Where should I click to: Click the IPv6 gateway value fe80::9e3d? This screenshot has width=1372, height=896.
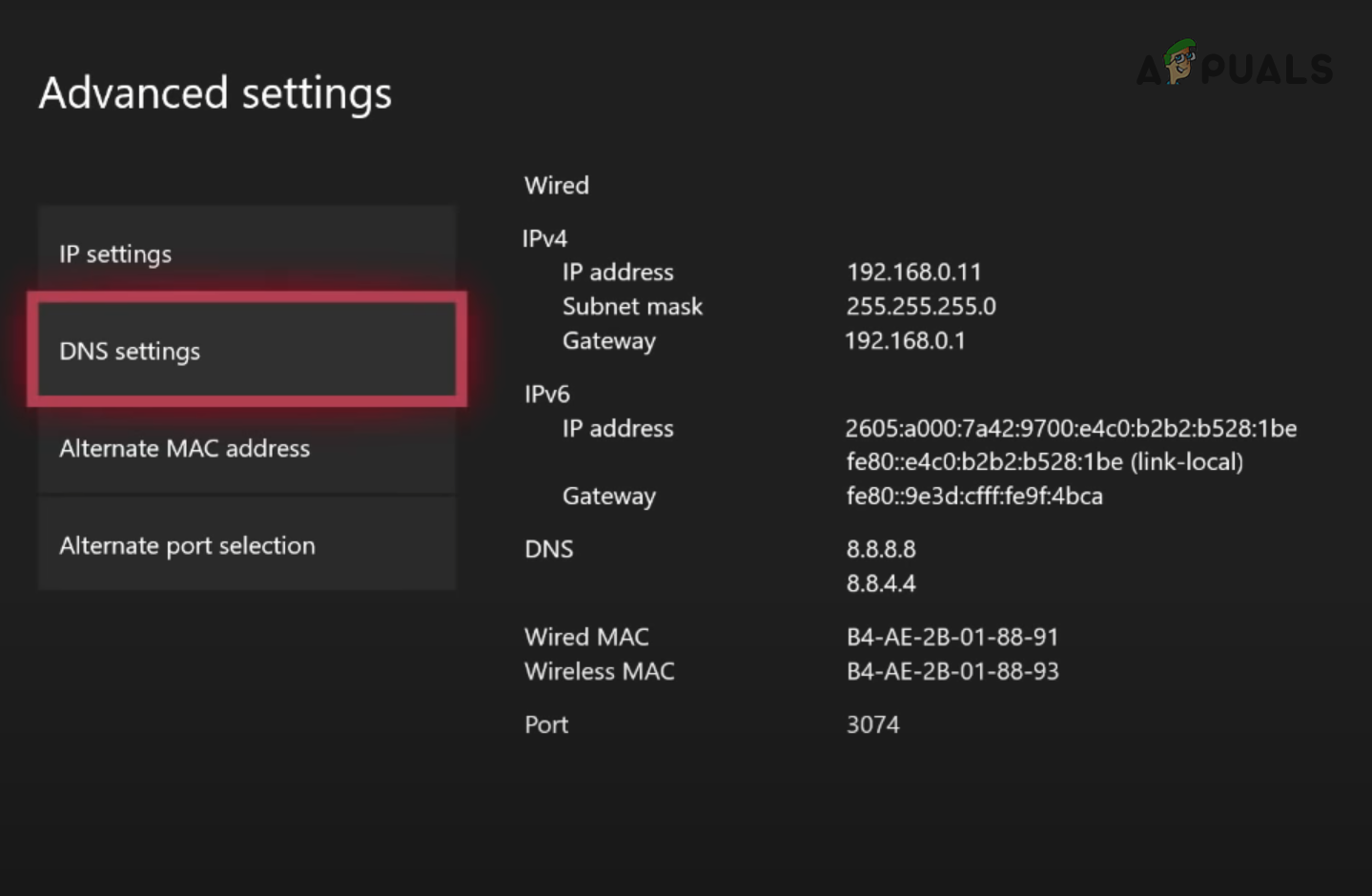point(974,497)
